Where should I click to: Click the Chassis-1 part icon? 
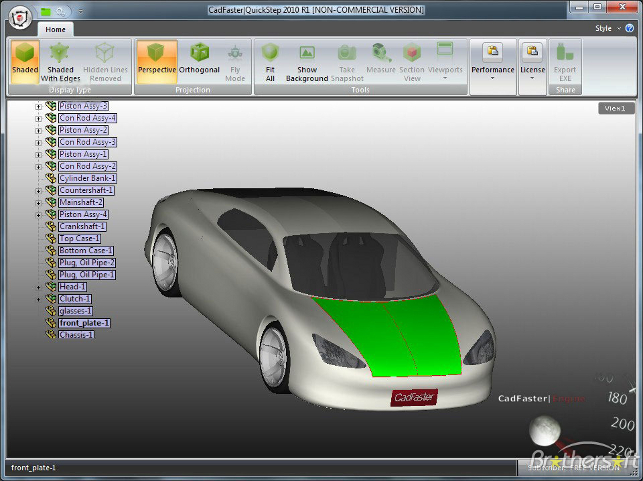(x=50, y=335)
